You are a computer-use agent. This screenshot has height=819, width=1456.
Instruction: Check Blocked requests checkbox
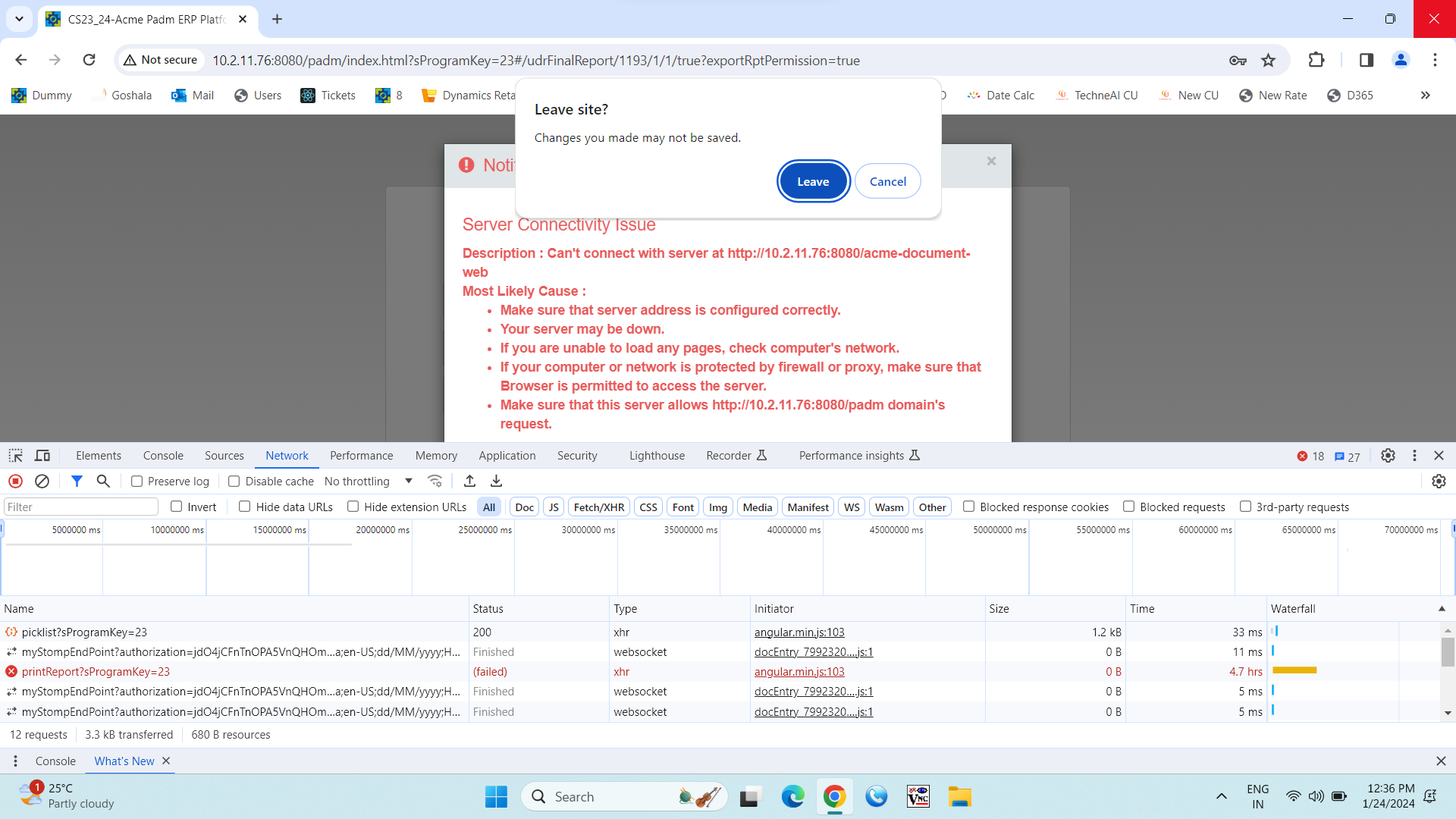[x=1129, y=507]
